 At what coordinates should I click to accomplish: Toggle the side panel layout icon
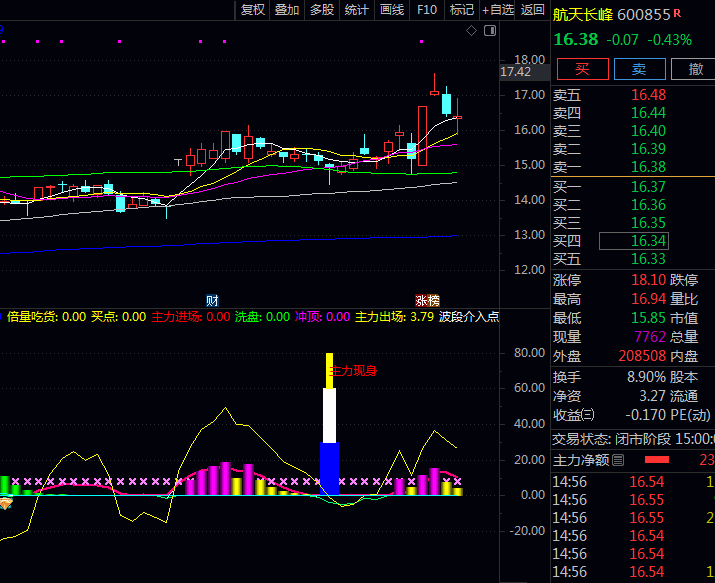pyautogui.click(x=491, y=31)
